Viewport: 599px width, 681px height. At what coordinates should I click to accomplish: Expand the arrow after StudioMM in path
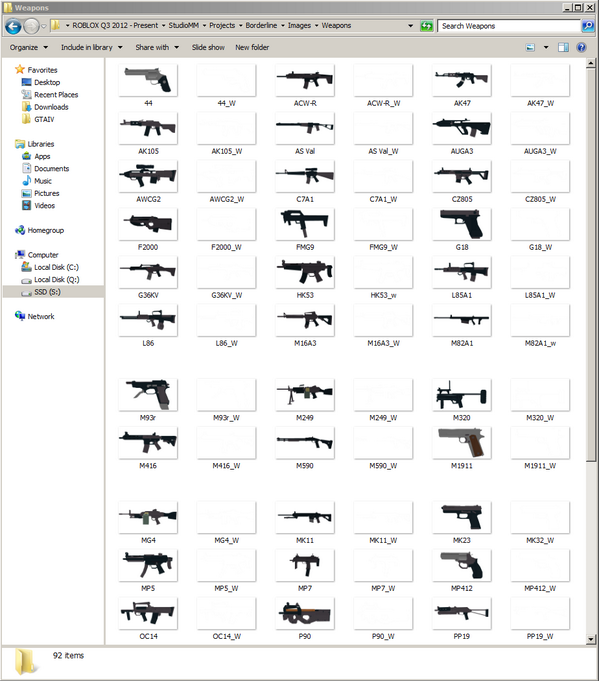tap(204, 26)
